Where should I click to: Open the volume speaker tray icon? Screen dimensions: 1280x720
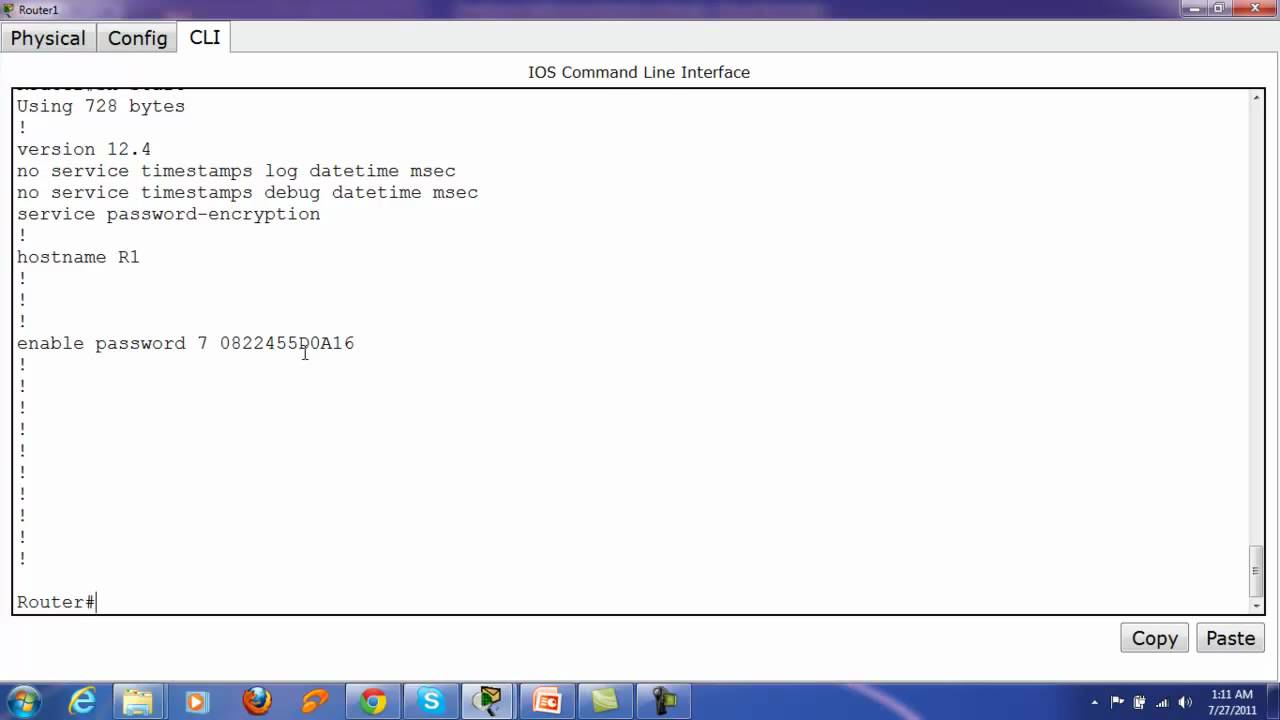coord(1185,702)
